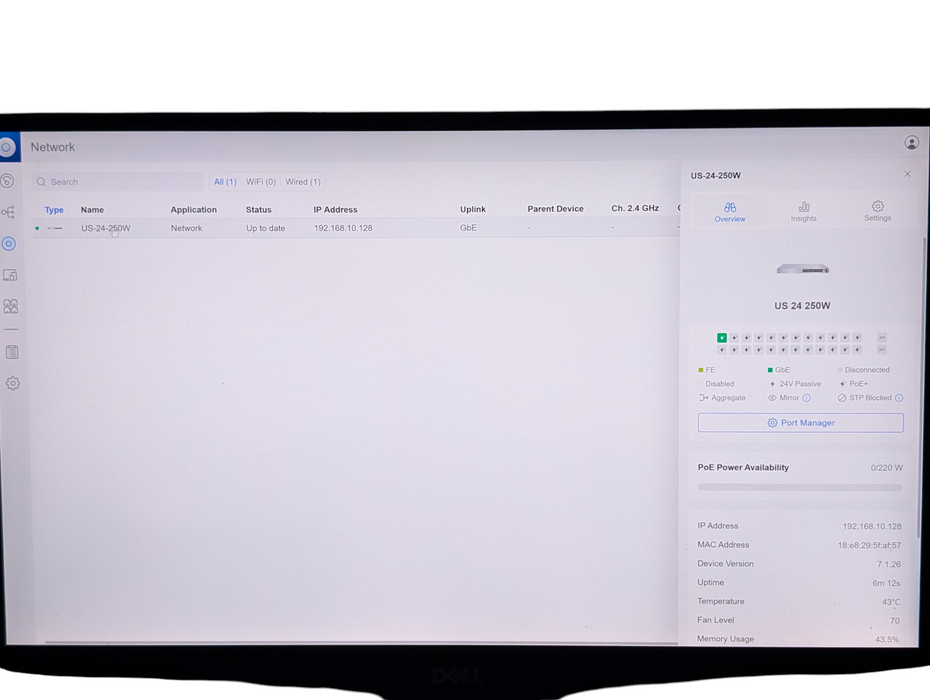The height and width of the screenshot is (700, 930).
Task: Close the US-24-250W details panel
Action: pos(907,174)
